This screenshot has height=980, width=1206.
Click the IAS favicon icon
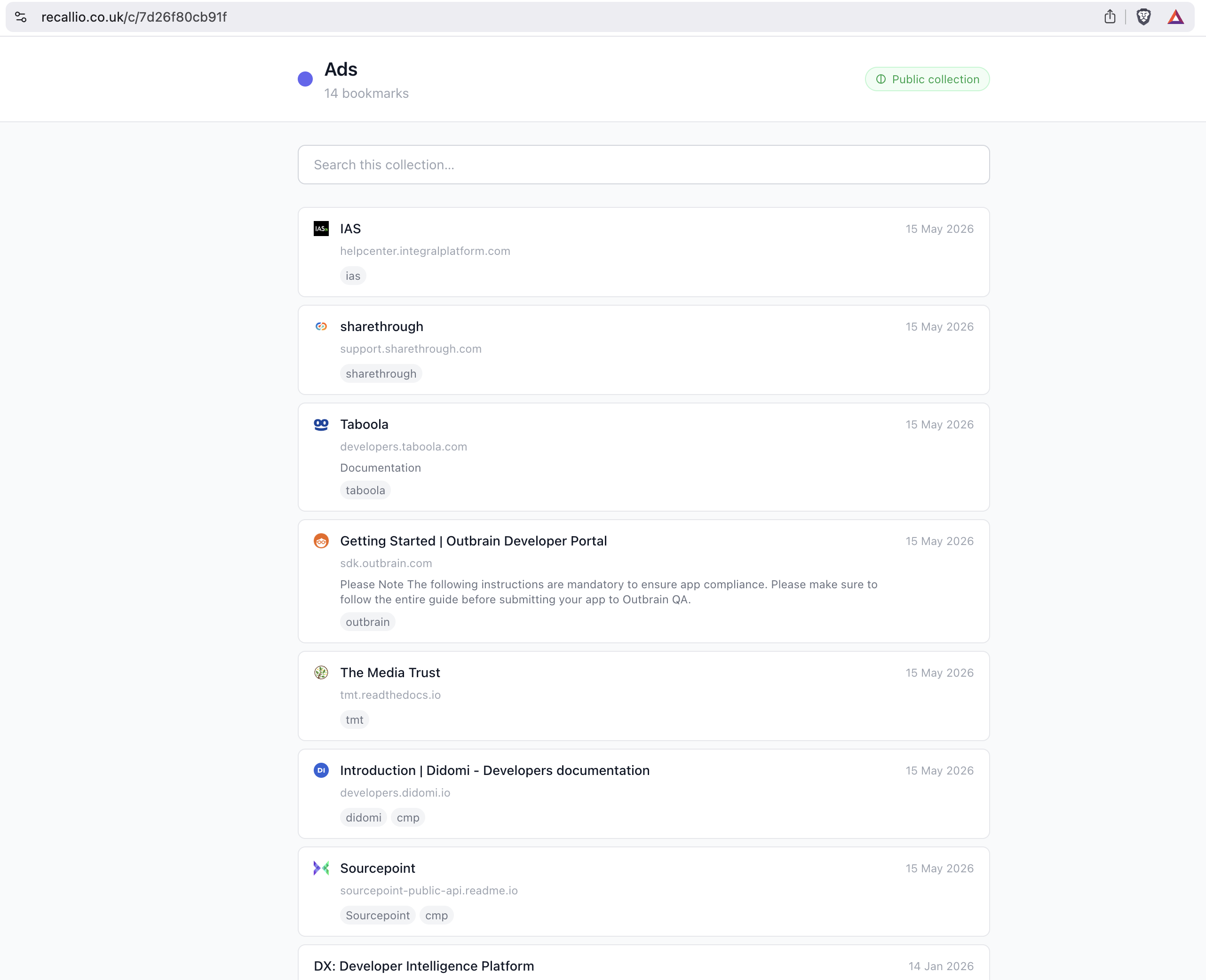[x=321, y=229]
